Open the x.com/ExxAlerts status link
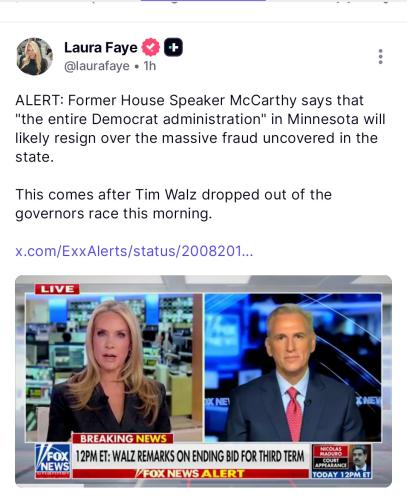407x500 pixels. tap(134, 251)
